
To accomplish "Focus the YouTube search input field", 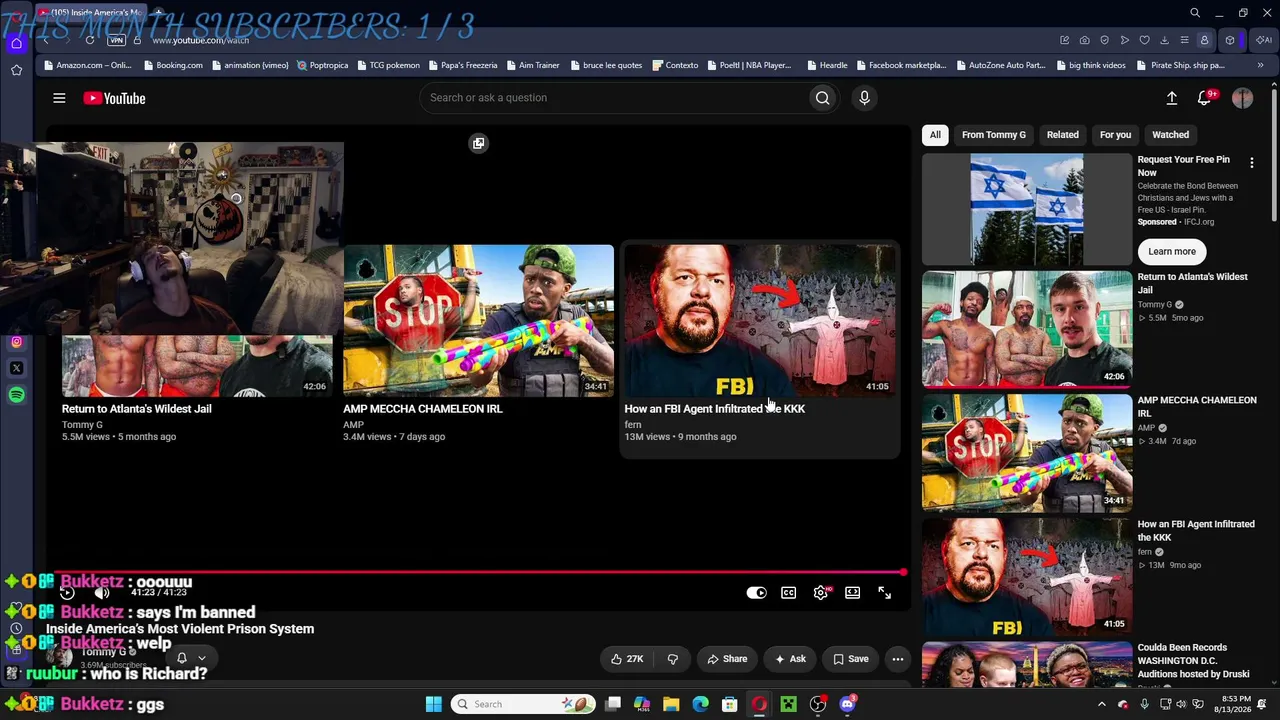I will [x=614, y=98].
